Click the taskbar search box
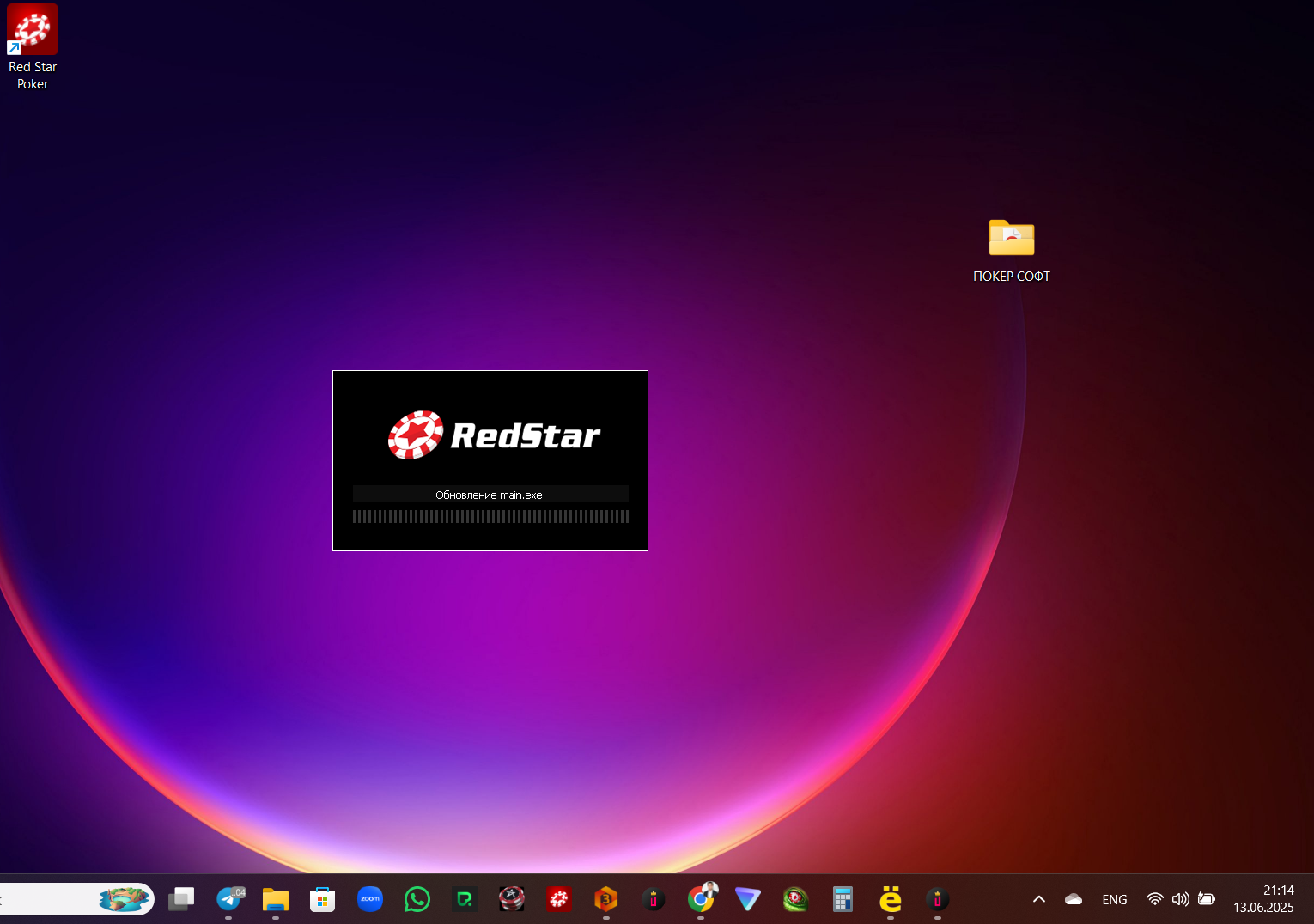This screenshot has width=1314, height=924. coord(76,899)
